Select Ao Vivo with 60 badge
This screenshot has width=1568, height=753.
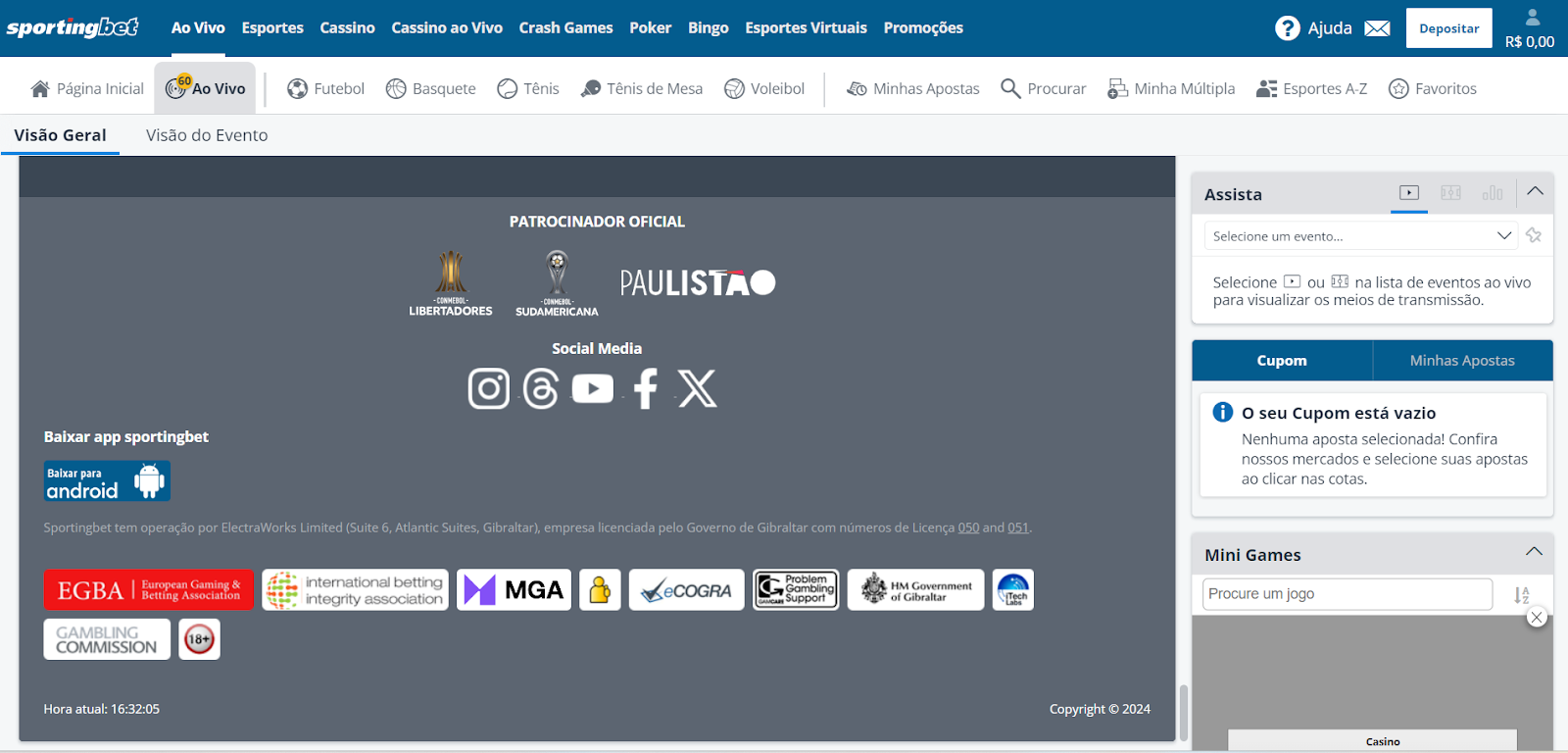tap(205, 88)
